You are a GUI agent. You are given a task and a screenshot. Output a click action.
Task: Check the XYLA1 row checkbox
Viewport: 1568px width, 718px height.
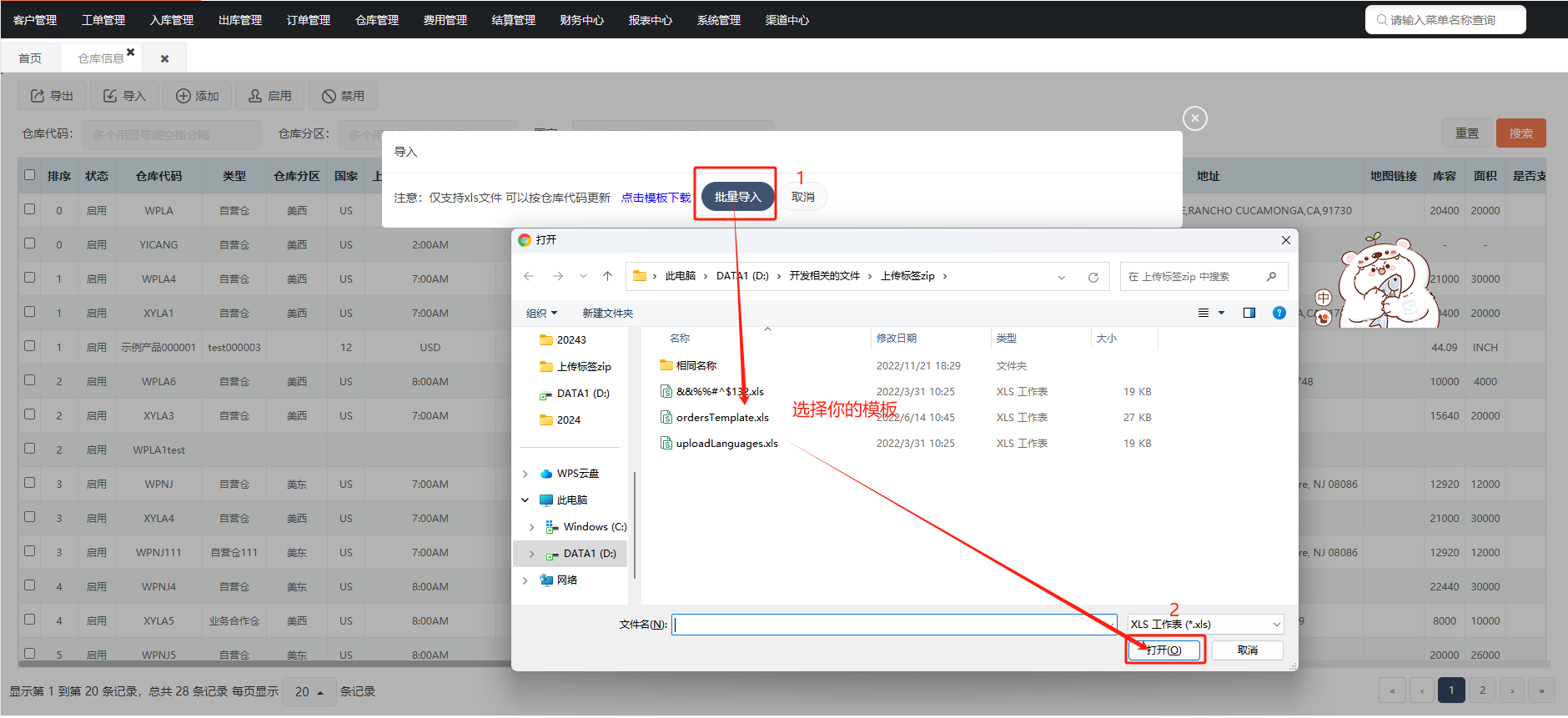tap(30, 312)
